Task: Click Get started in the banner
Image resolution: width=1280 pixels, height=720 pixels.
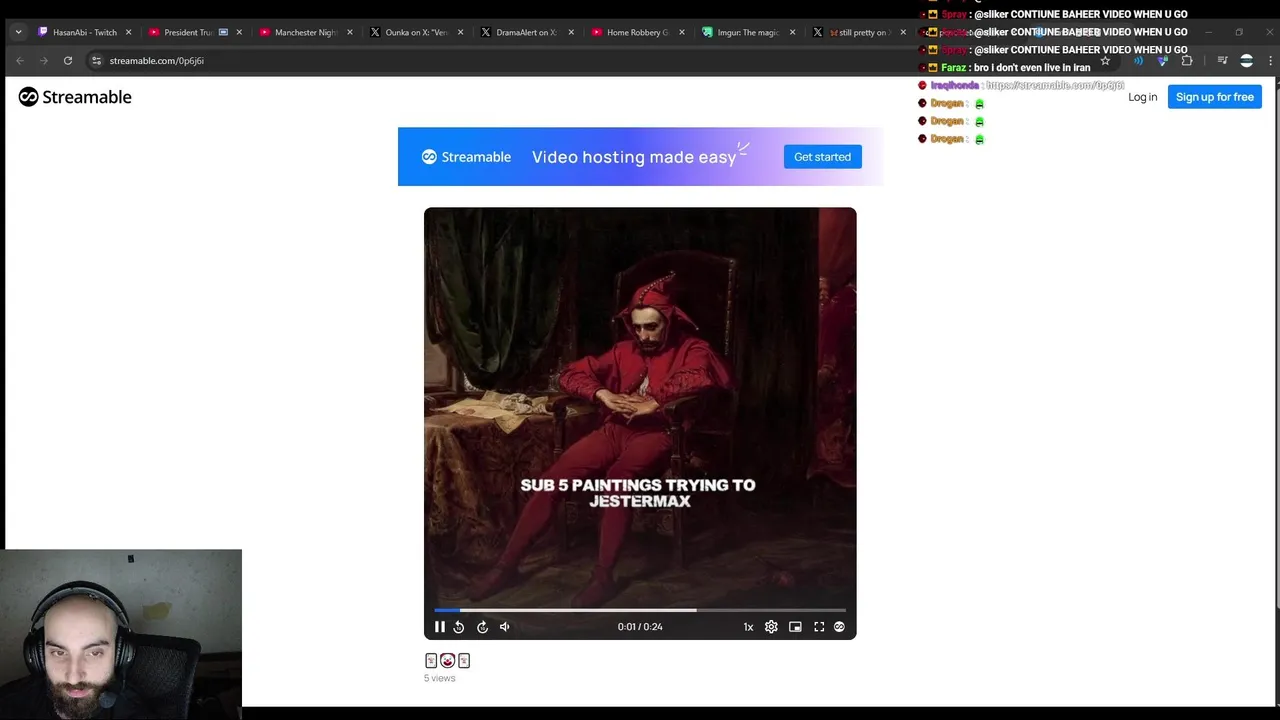Action: pos(822,157)
